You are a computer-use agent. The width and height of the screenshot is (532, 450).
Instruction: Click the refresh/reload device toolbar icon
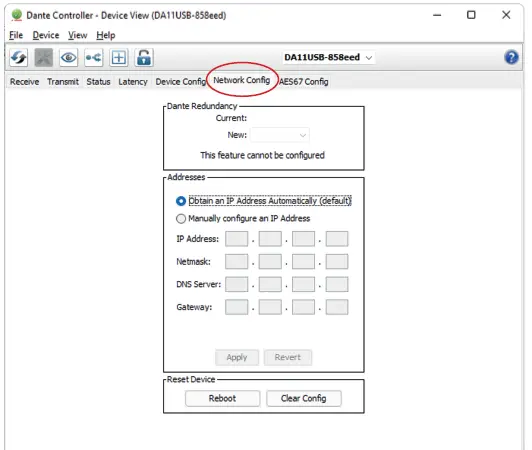18,57
